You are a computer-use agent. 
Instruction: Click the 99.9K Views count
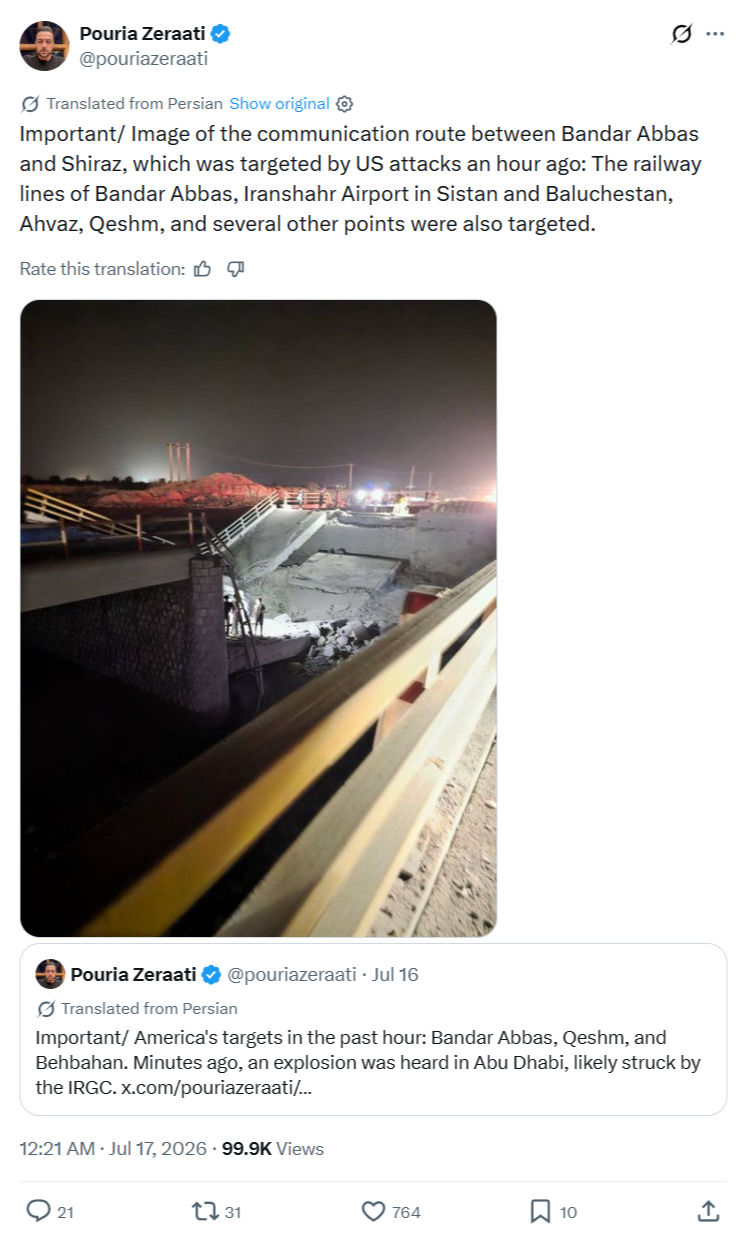(x=272, y=1149)
